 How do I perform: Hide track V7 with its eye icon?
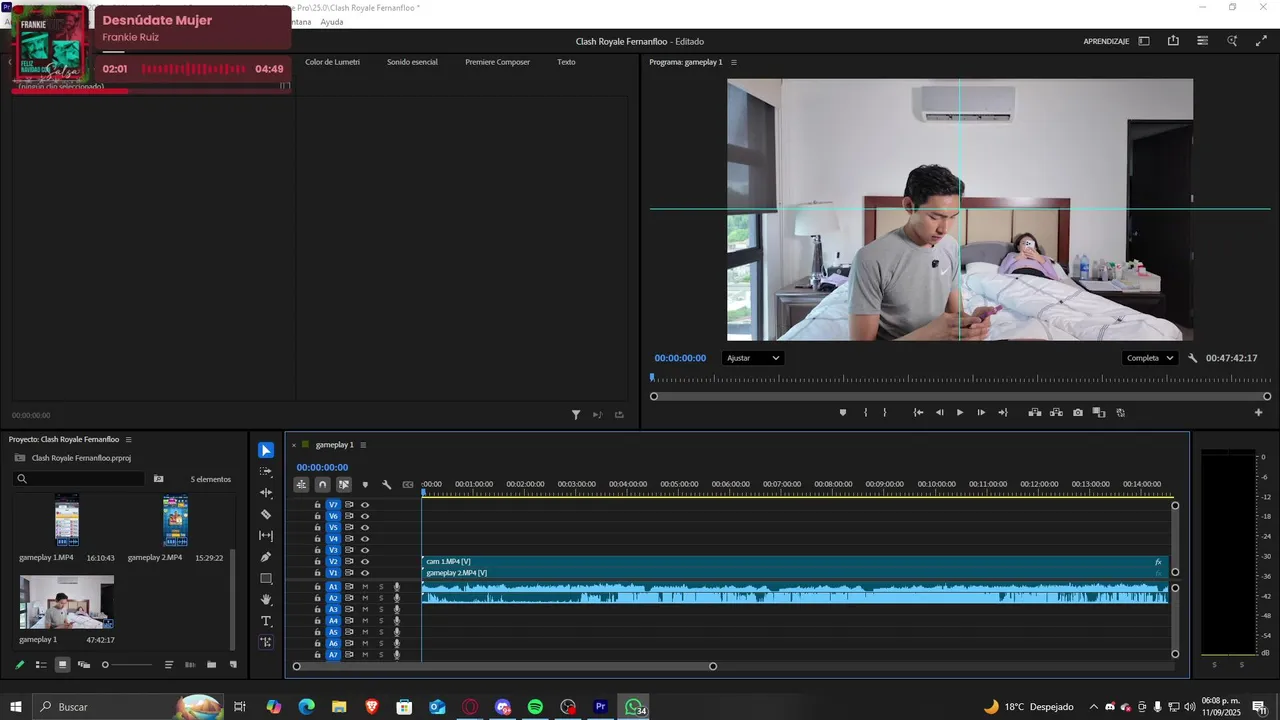tap(365, 505)
